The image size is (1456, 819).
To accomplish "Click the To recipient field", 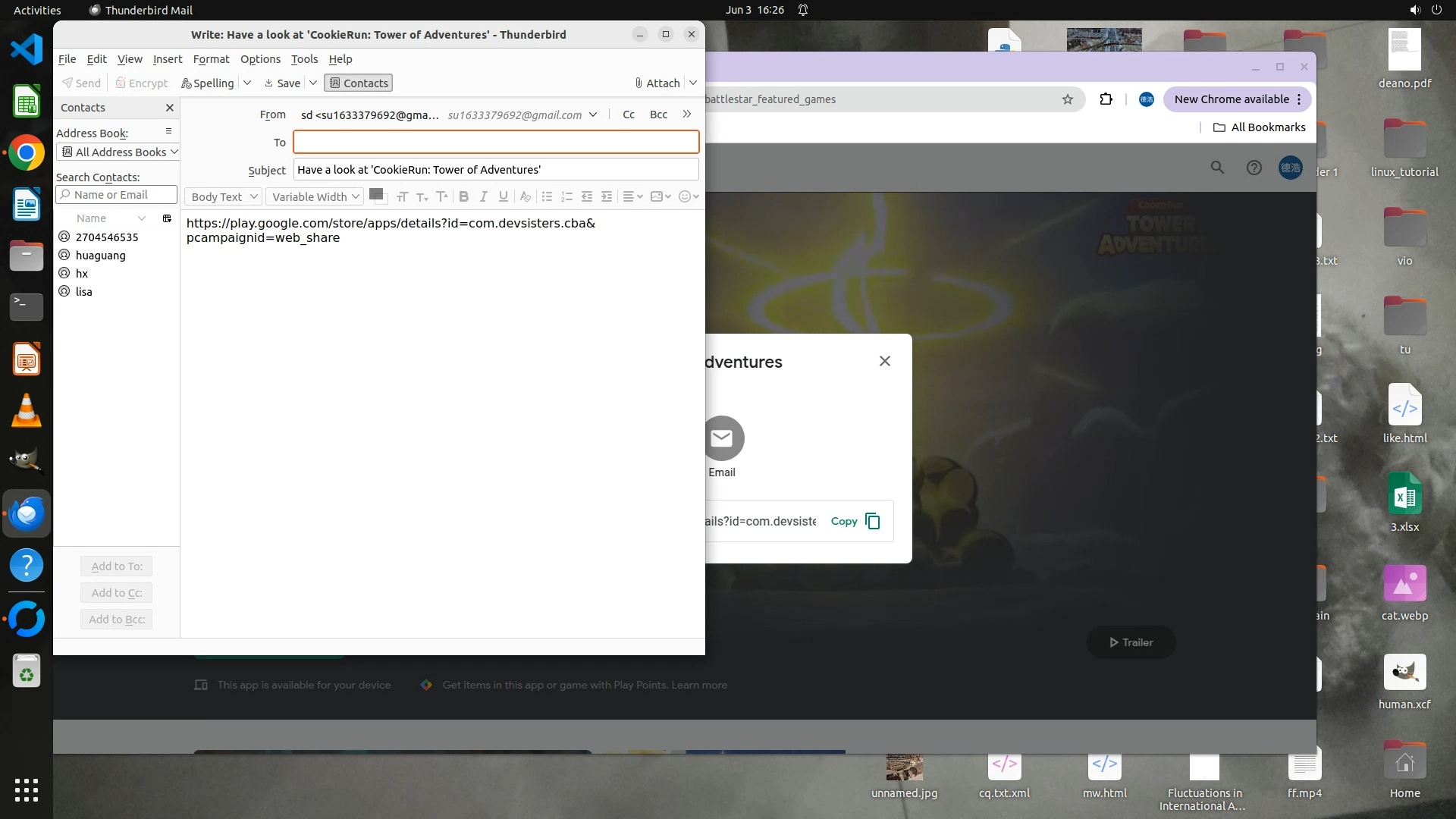I will click(496, 142).
